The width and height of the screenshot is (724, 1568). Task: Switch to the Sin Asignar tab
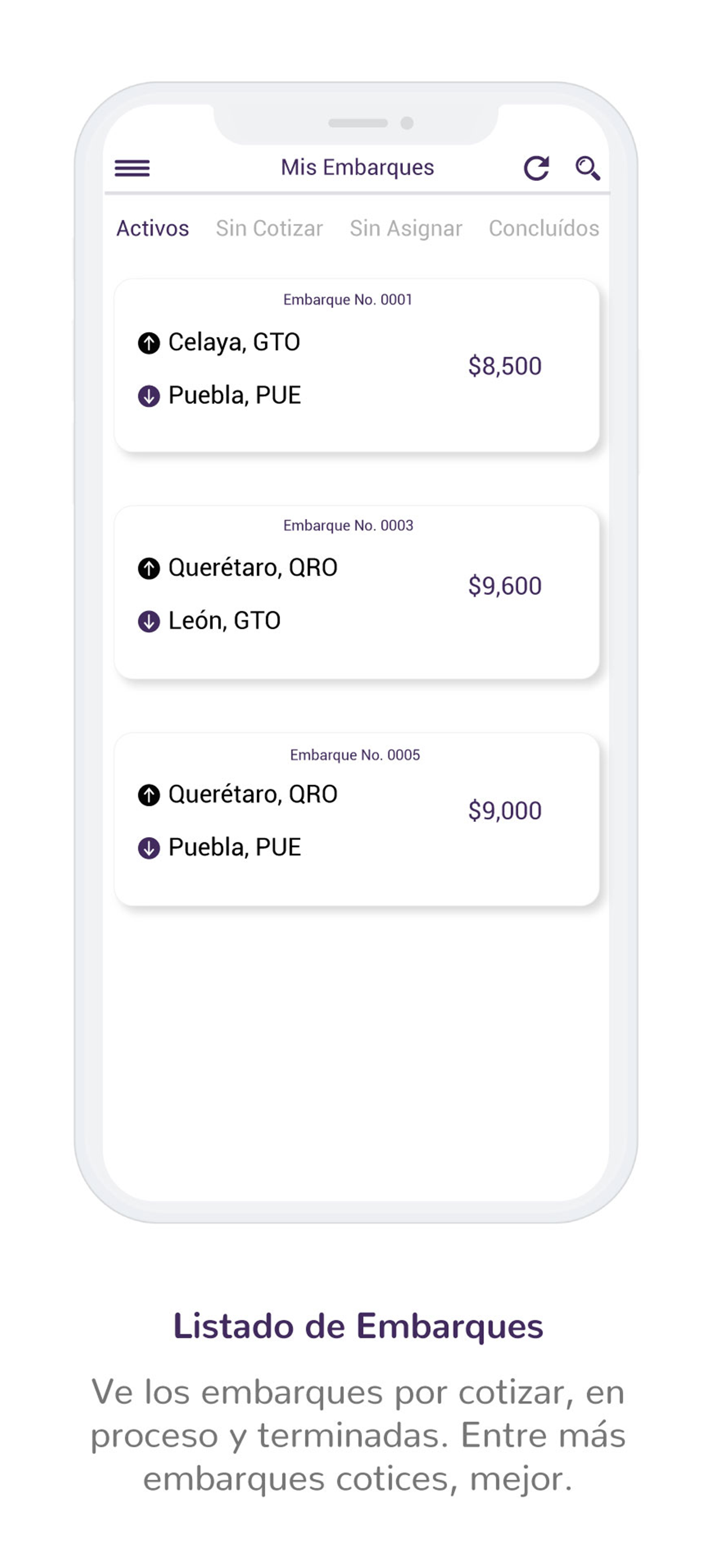point(406,229)
